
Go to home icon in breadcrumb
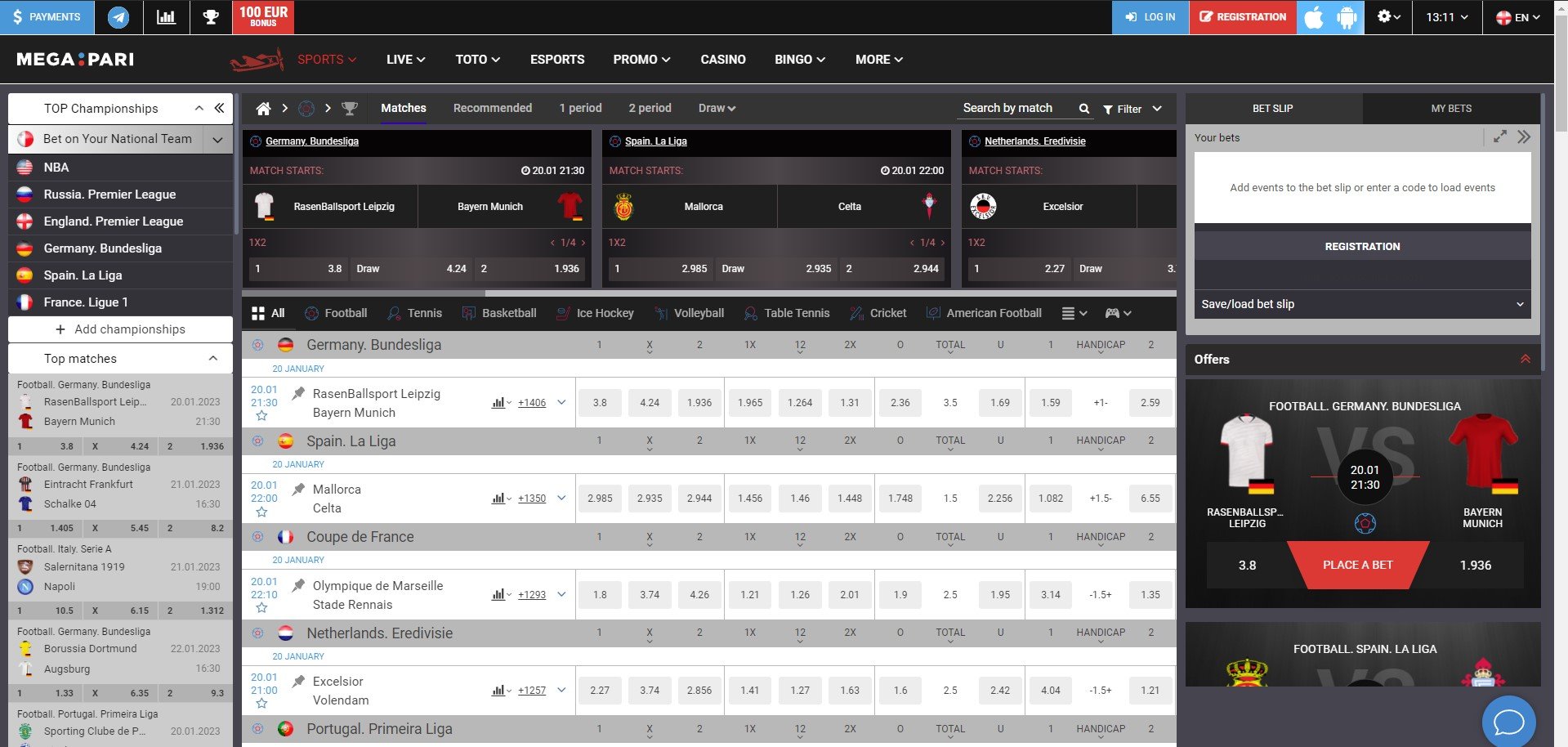coord(263,109)
